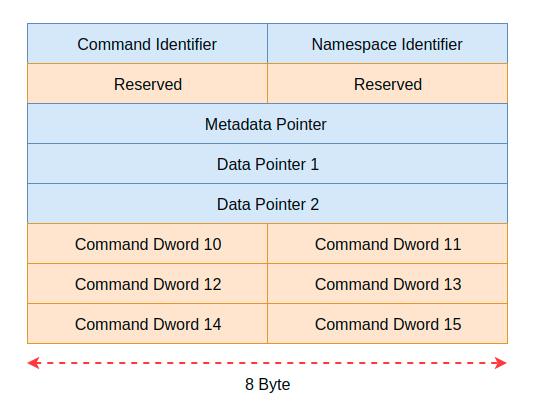Click the left red arrowhead

[34, 363]
